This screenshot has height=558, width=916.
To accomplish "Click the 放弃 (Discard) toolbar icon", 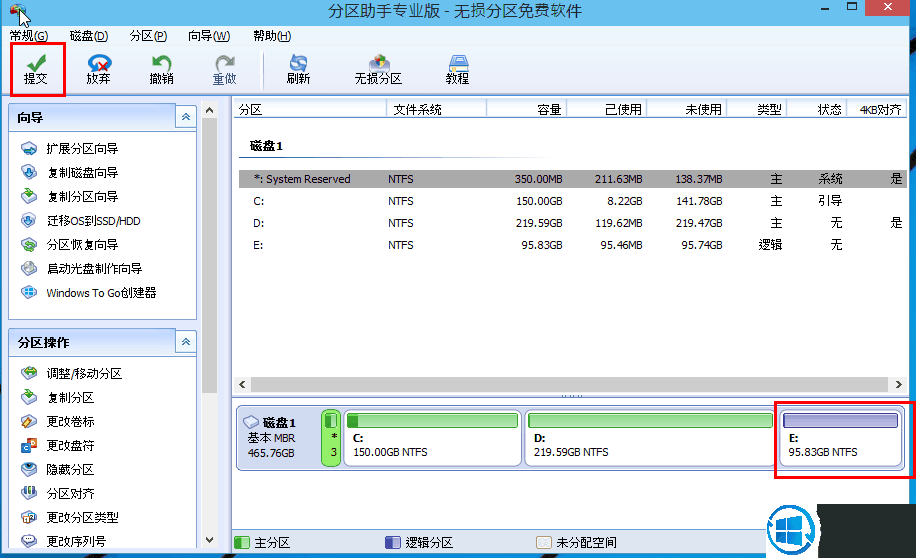I will click(99, 70).
